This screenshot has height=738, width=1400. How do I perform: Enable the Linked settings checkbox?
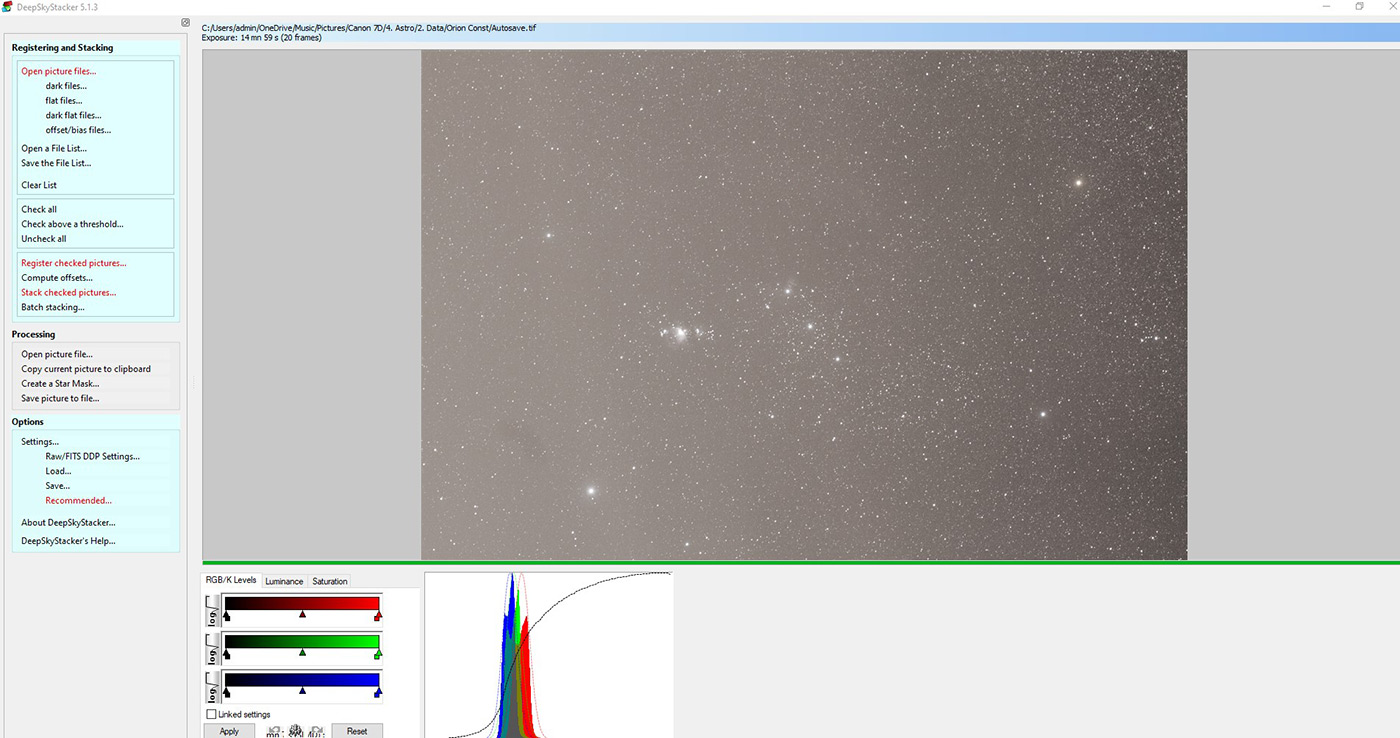coord(211,715)
